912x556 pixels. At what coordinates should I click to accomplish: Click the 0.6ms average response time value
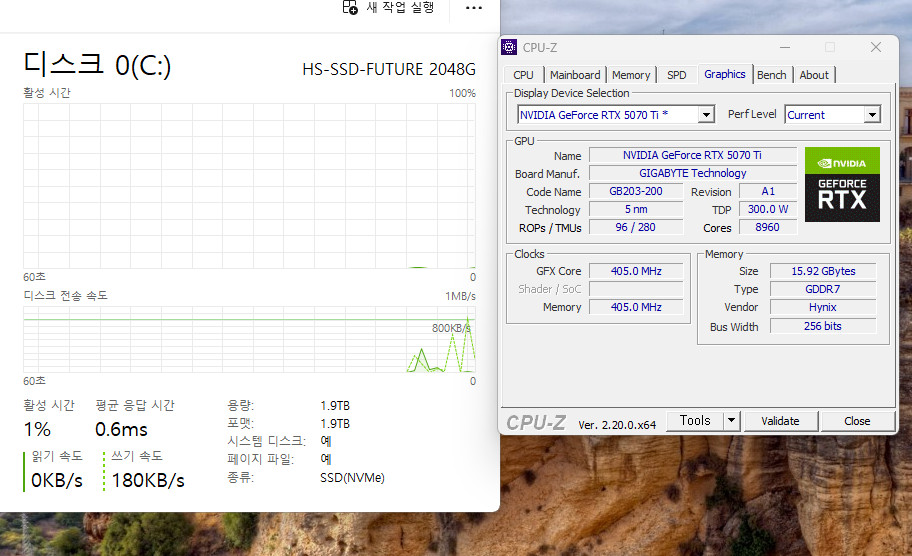pos(121,429)
